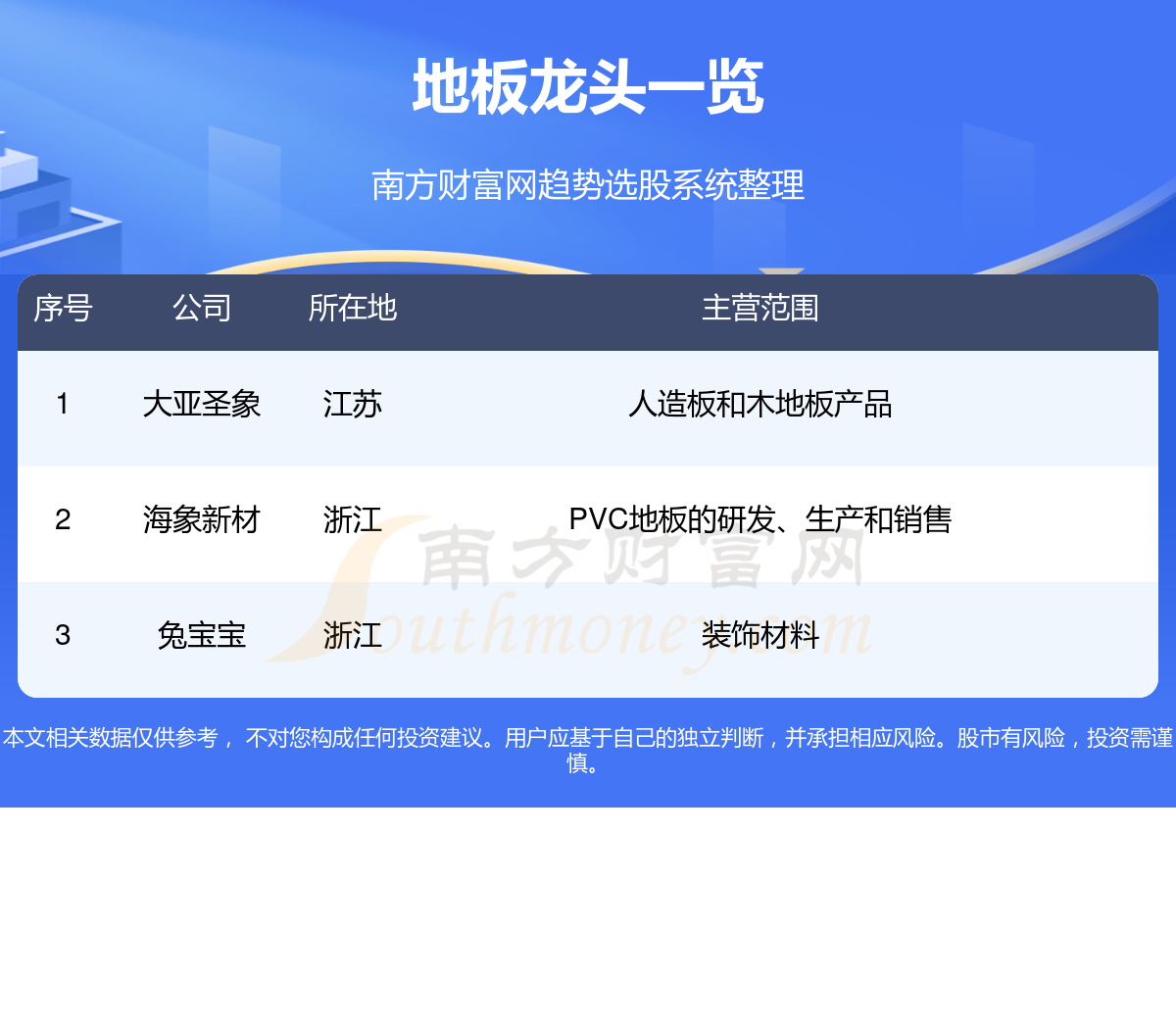Viewport: 1176px width, 1029px height.
Task: Select PVC地板的研发、生产和销售 cell
Action: point(760,519)
